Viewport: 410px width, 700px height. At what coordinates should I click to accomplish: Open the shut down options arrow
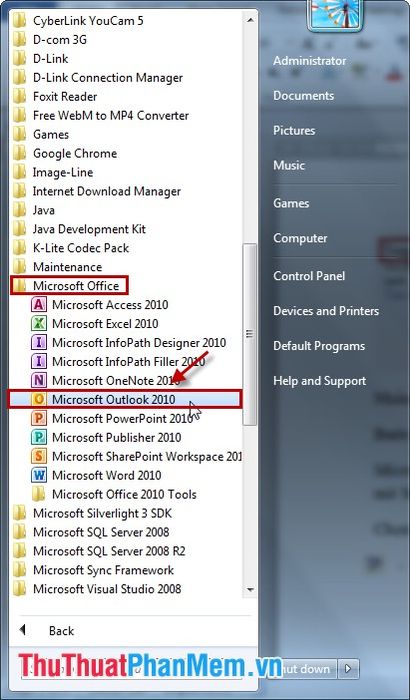point(348,668)
